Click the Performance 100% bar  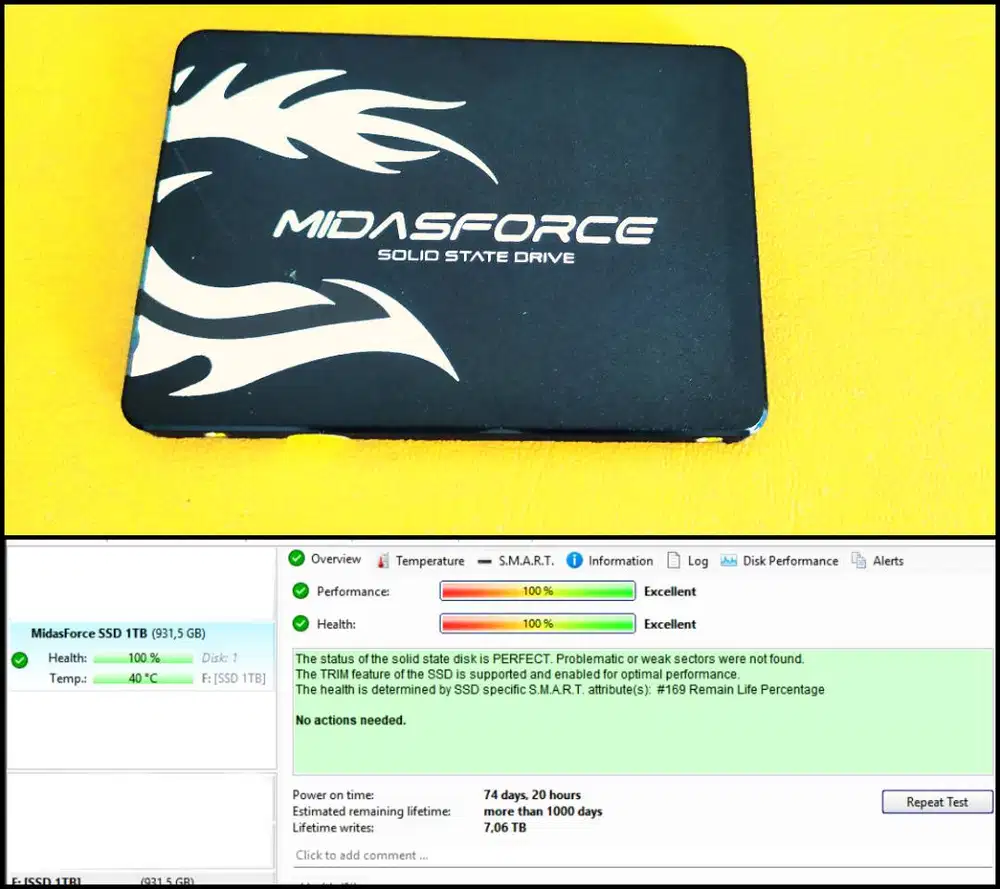click(538, 591)
